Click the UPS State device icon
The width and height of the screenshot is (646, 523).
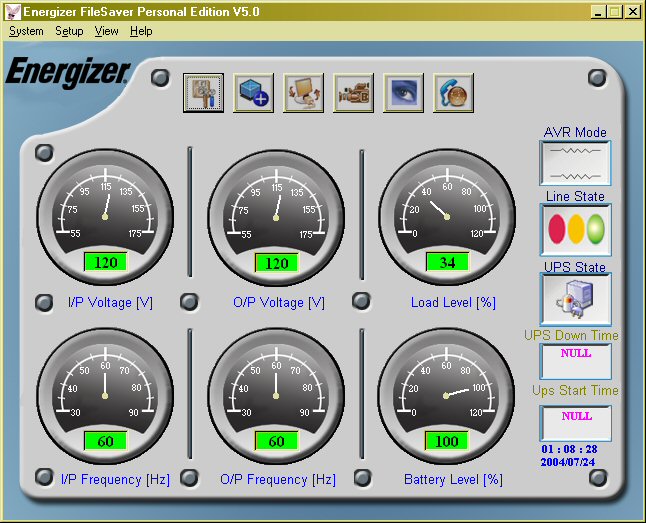pyautogui.click(x=576, y=299)
